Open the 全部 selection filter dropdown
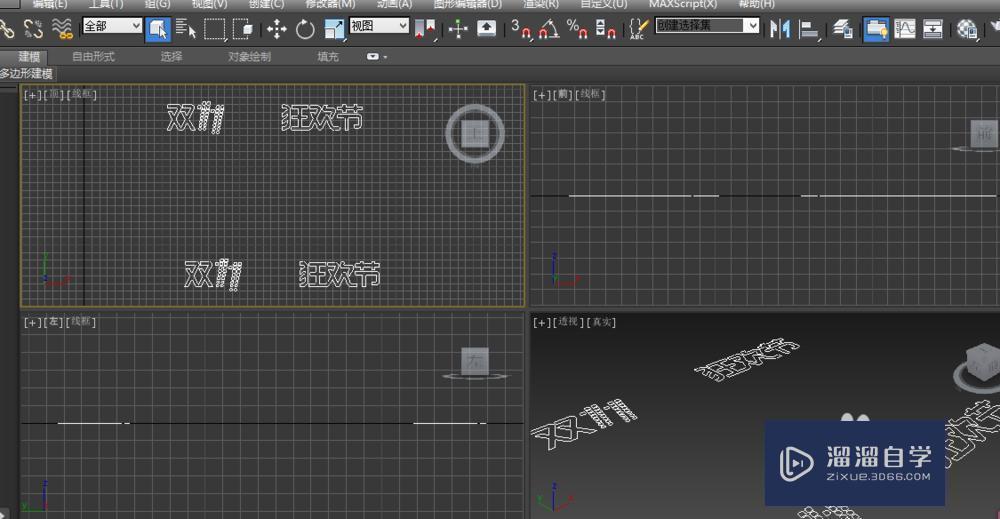The image size is (1000, 519). tap(112, 26)
